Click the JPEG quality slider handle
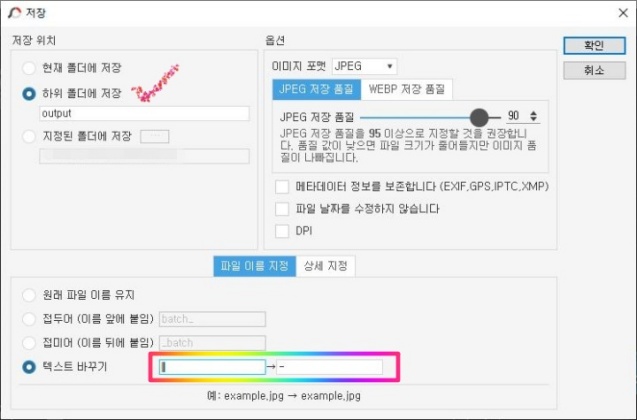 pos(479,117)
